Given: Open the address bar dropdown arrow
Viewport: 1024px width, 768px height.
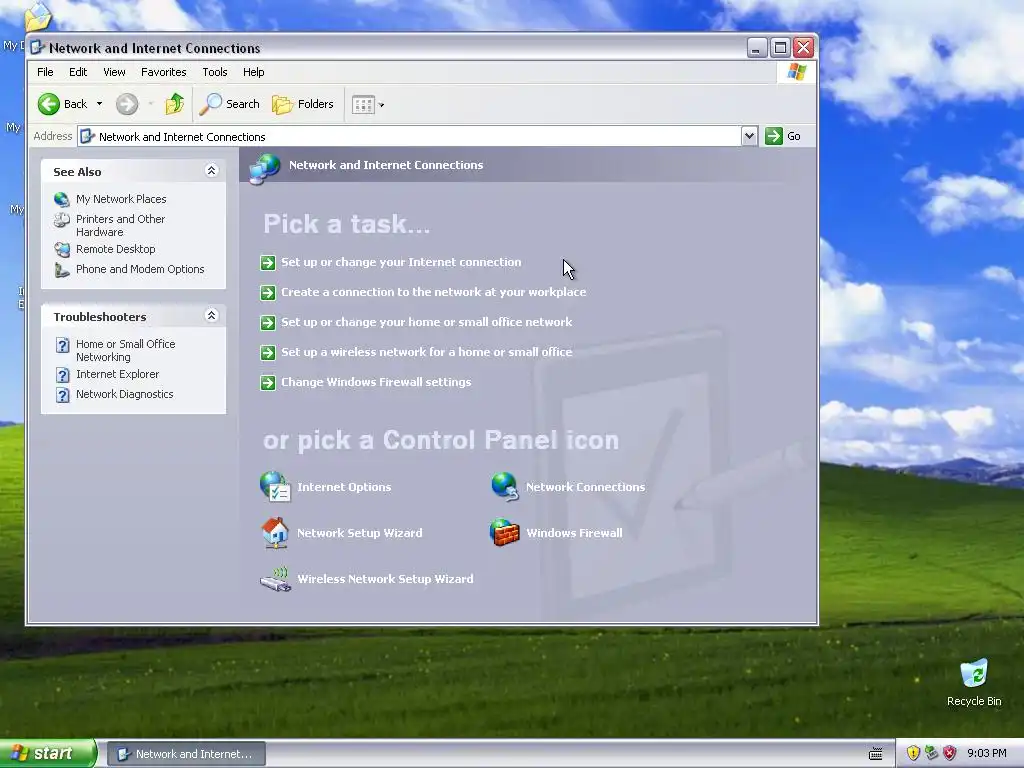Looking at the screenshot, I should coord(749,136).
